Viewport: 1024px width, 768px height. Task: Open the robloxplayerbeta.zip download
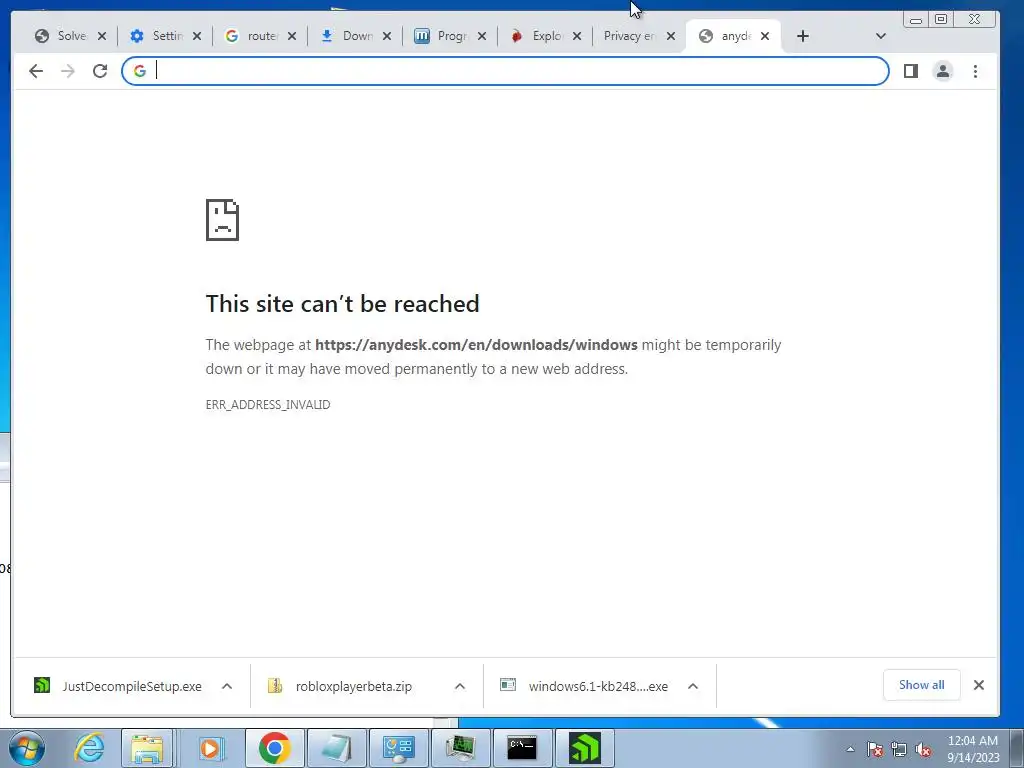tap(353, 686)
